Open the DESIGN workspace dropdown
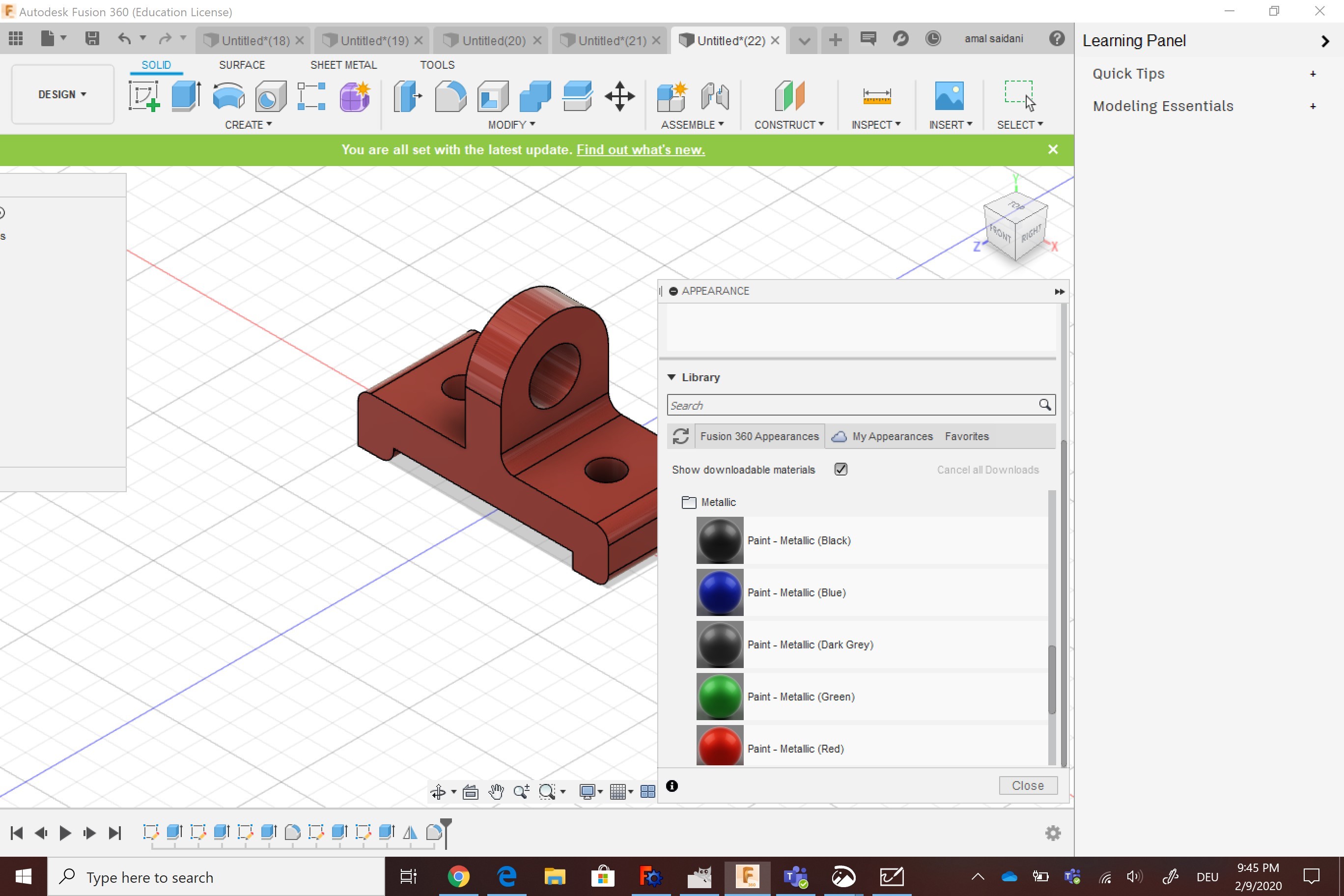Viewport: 1344px width, 896px height. coord(62,94)
